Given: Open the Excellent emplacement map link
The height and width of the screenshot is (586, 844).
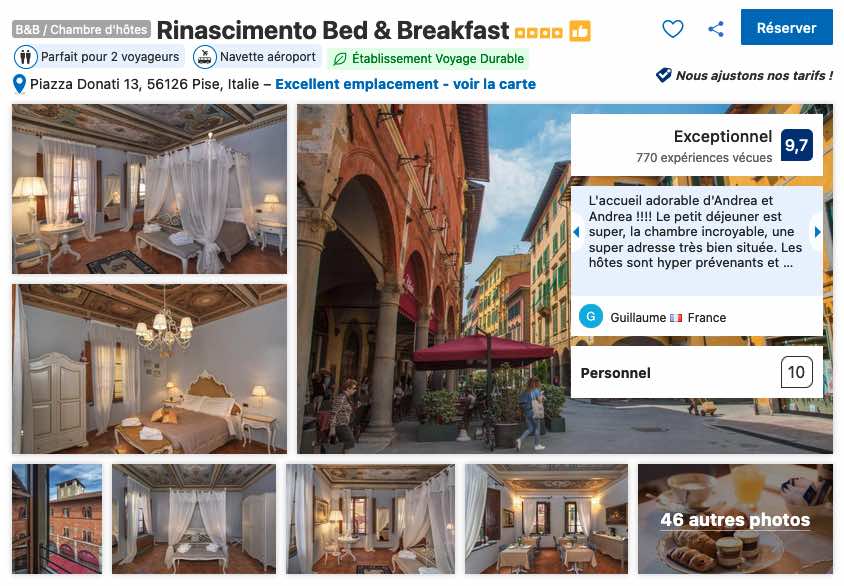Looking at the screenshot, I should click(405, 84).
